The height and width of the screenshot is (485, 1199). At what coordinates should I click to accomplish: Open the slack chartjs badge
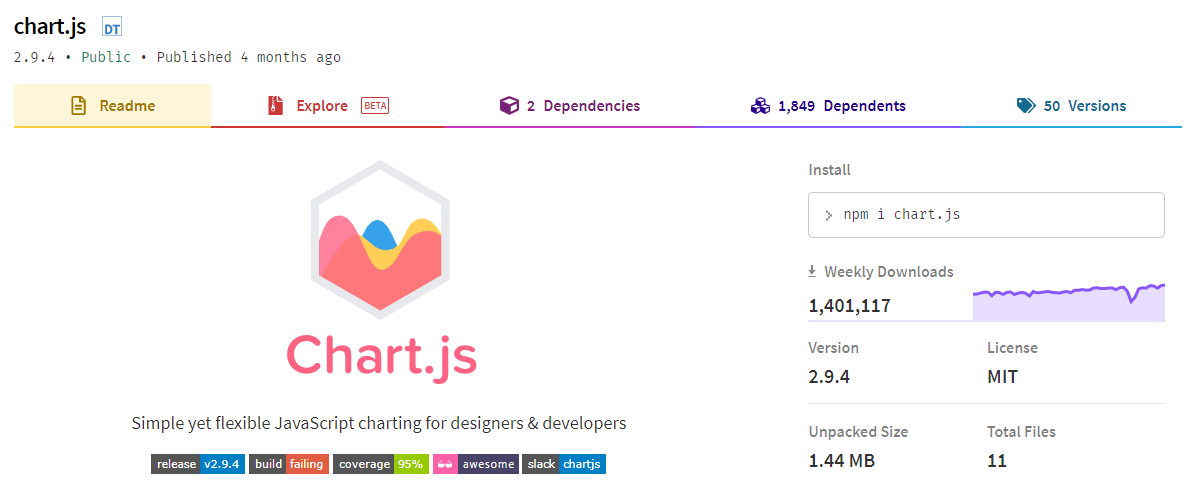tap(564, 464)
